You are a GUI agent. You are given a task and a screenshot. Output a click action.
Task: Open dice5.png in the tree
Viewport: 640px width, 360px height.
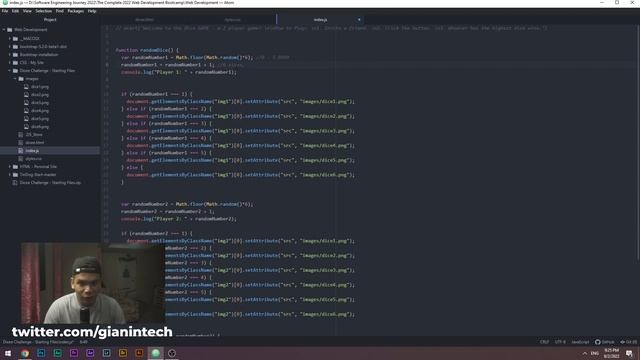(x=40, y=119)
